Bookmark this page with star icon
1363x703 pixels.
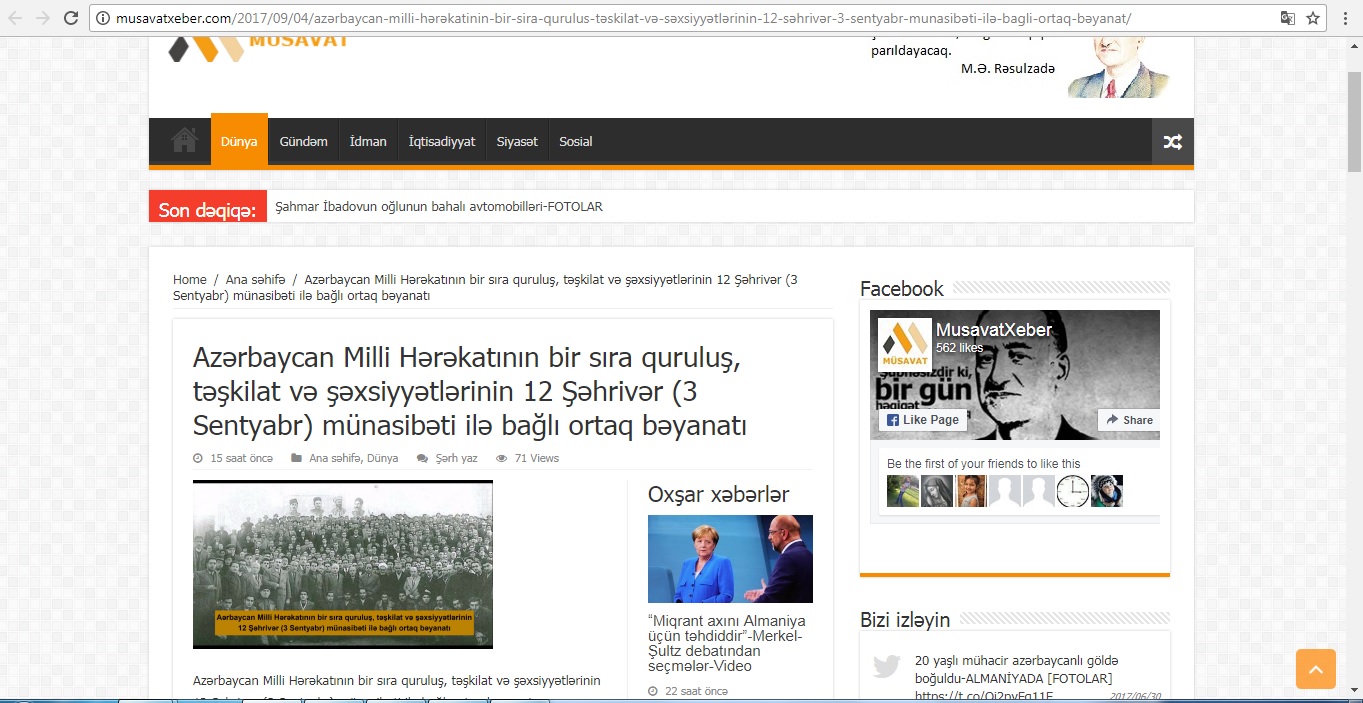(x=1313, y=18)
